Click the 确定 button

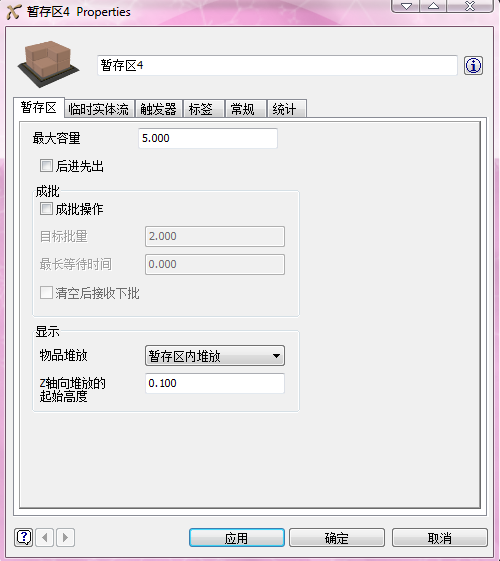(337, 537)
